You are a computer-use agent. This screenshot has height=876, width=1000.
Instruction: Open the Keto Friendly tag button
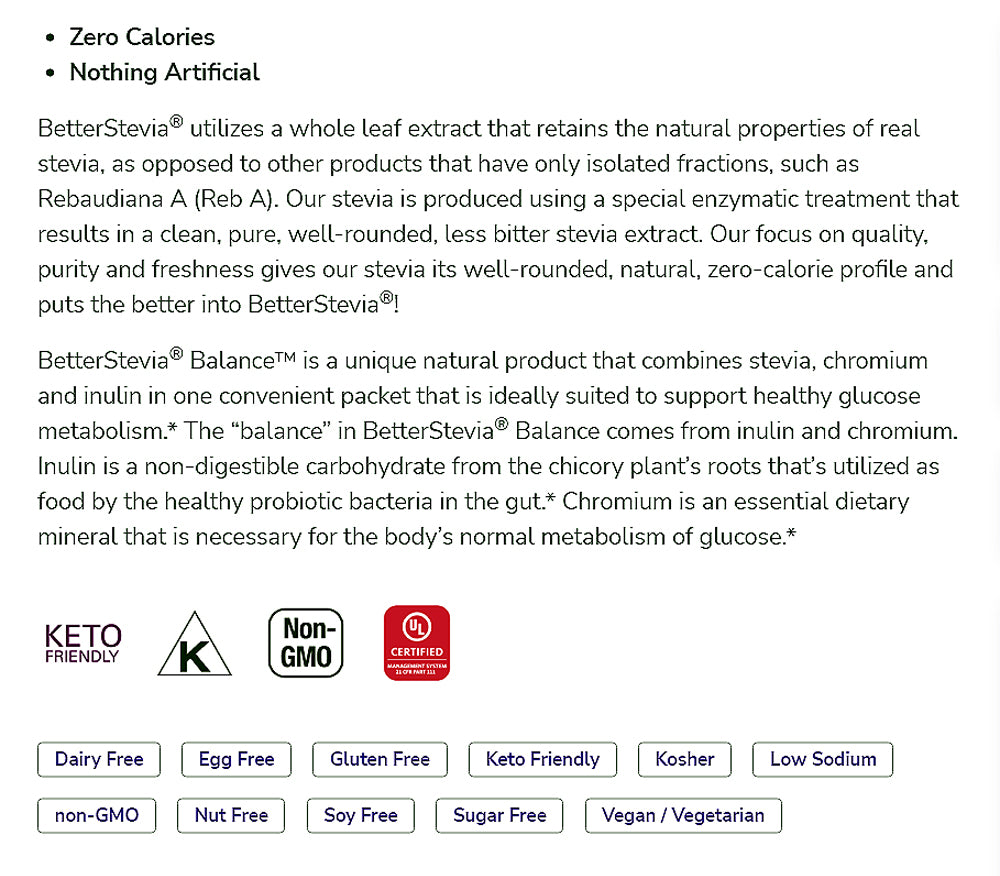click(543, 759)
